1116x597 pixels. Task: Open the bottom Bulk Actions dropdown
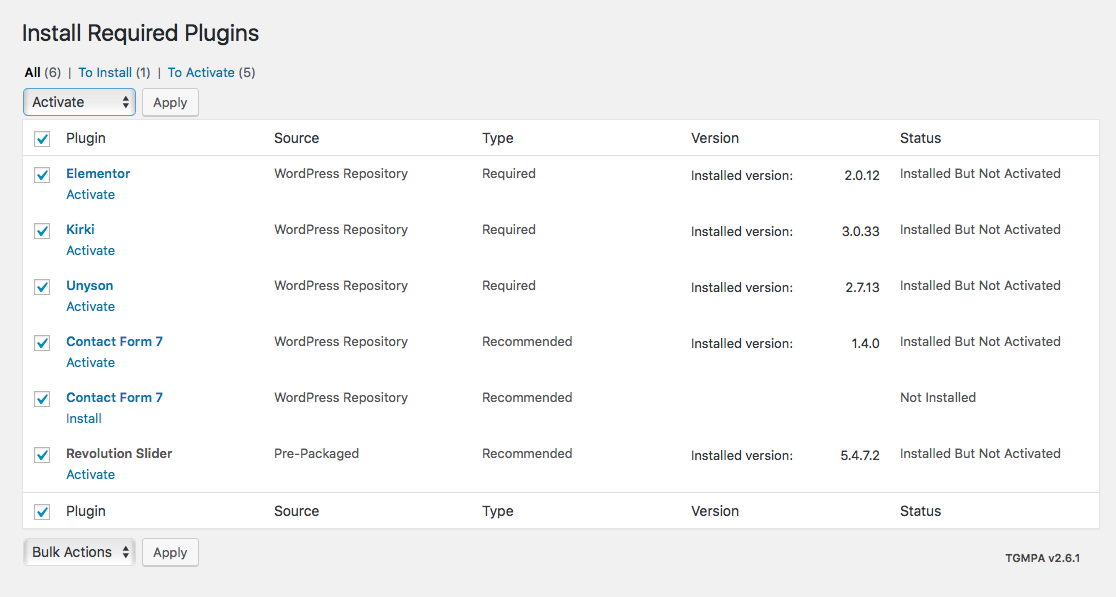pyautogui.click(x=79, y=552)
